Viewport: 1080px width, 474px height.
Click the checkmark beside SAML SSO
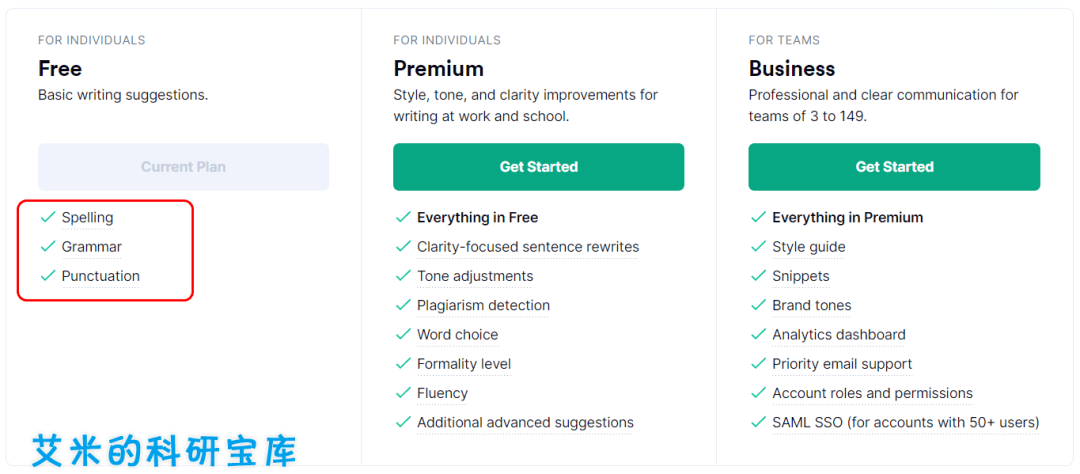[x=758, y=422]
